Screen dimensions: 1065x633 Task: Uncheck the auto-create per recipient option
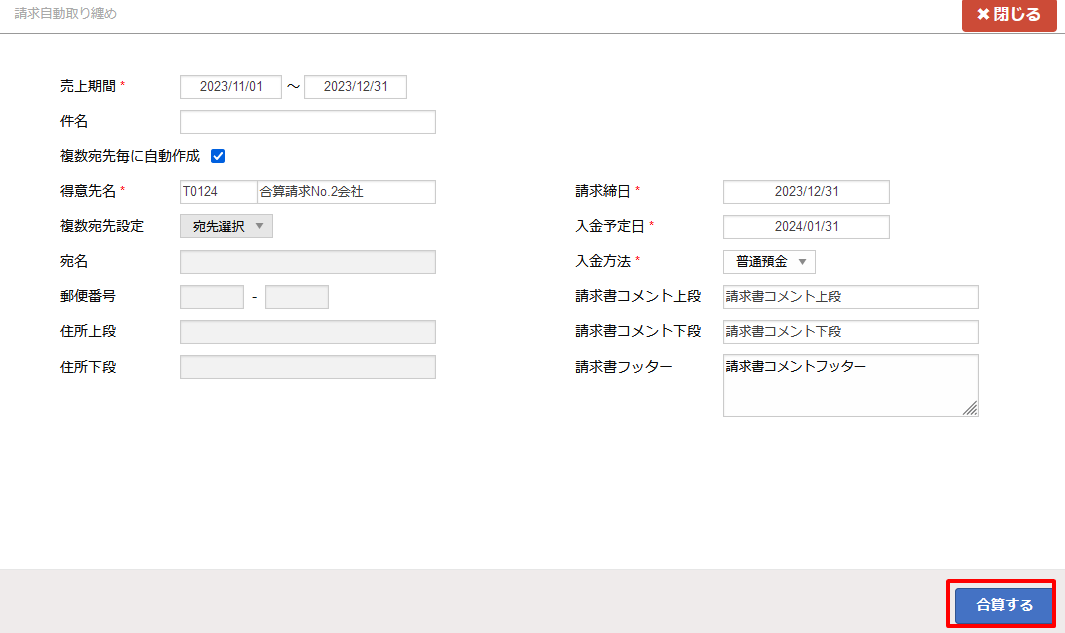pyautogui.click(x=218, y=155)
